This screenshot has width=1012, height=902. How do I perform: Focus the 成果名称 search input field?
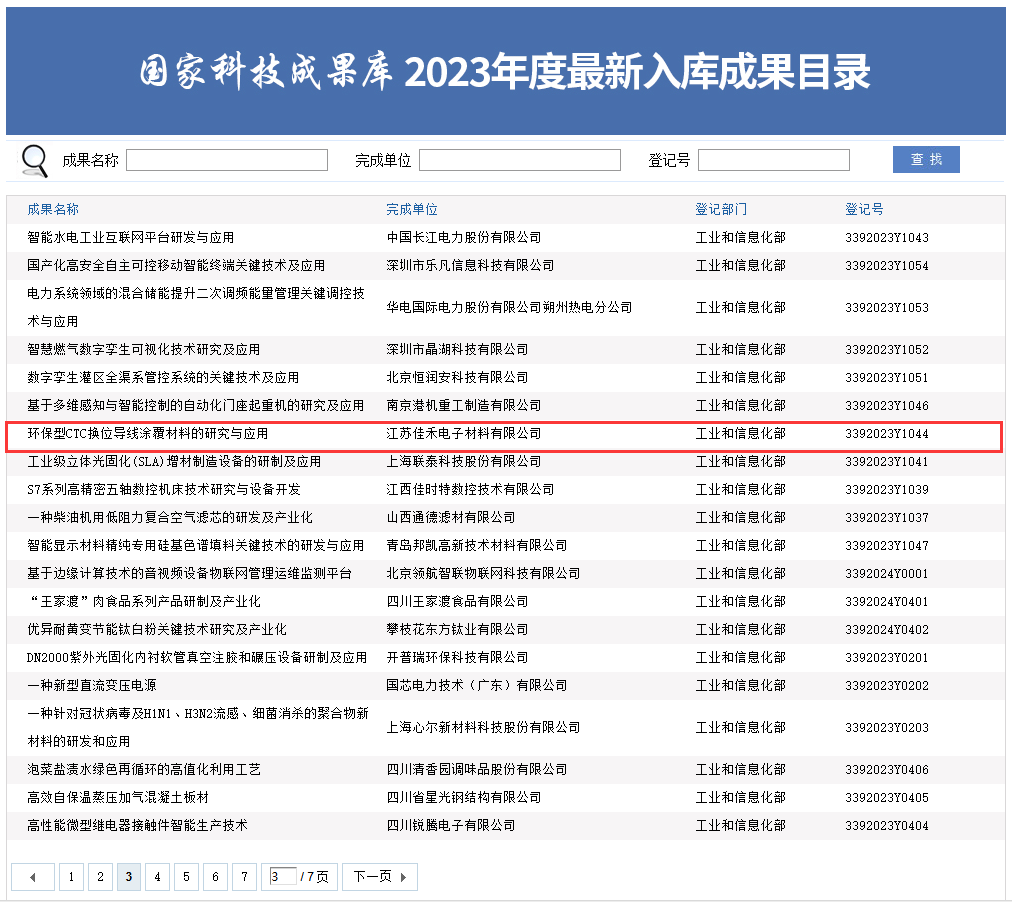click(x=227, y=160)
